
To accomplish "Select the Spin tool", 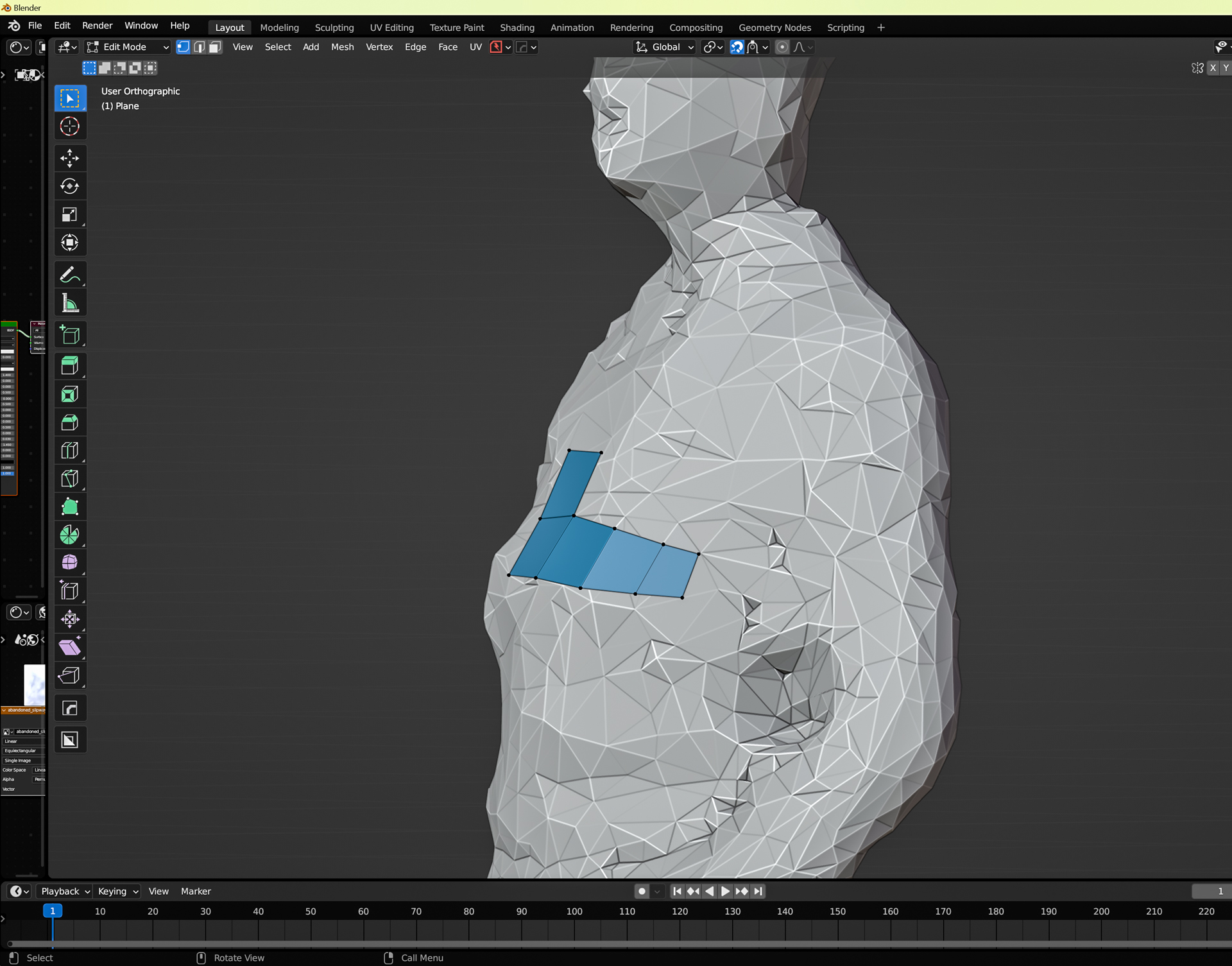I will click(70, 535).
